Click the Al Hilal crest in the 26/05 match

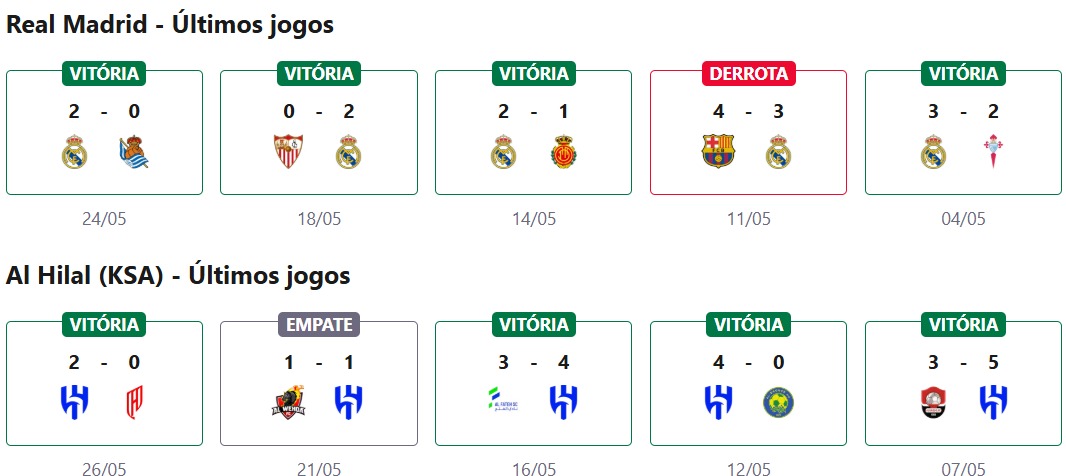(75, 402)
